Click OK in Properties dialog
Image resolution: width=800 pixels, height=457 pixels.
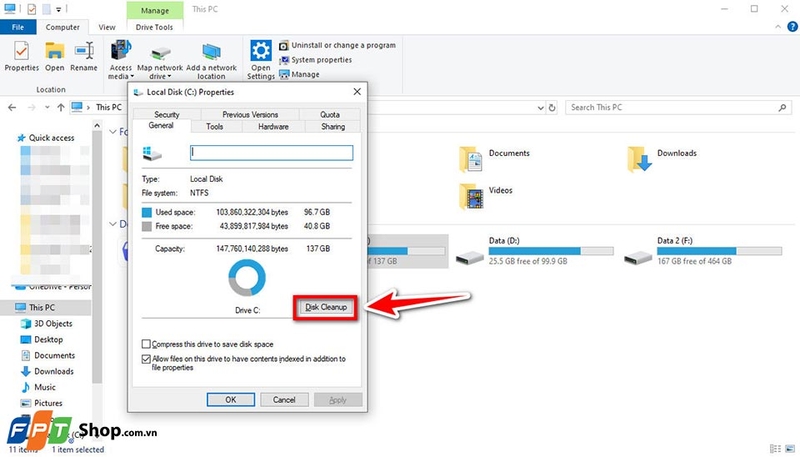[231, 400]
